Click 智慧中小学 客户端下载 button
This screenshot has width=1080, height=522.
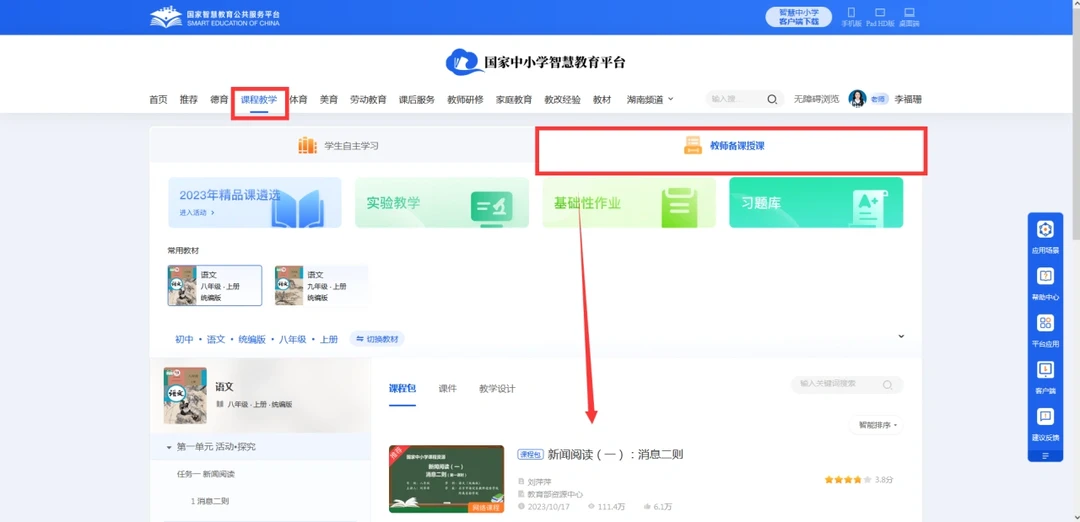[798, 17]
